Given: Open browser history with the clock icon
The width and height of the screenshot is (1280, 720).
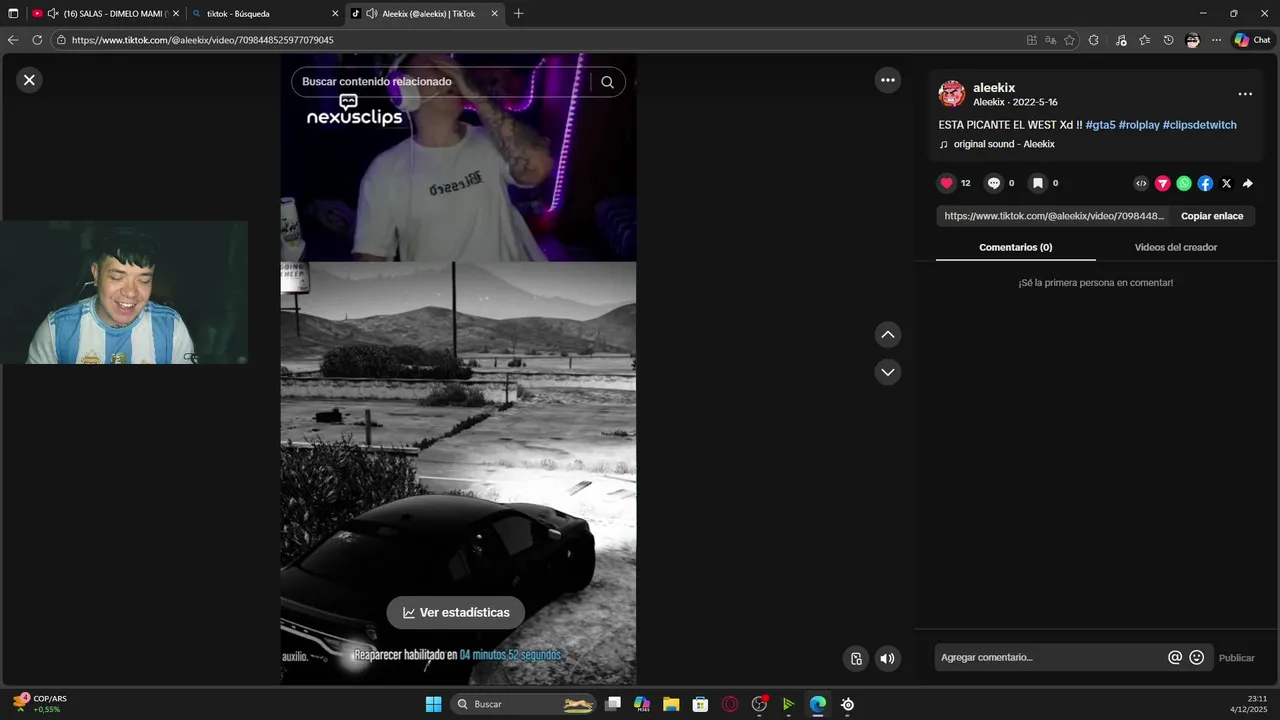Looking at the screenshot, I should tap(1168, 40).
